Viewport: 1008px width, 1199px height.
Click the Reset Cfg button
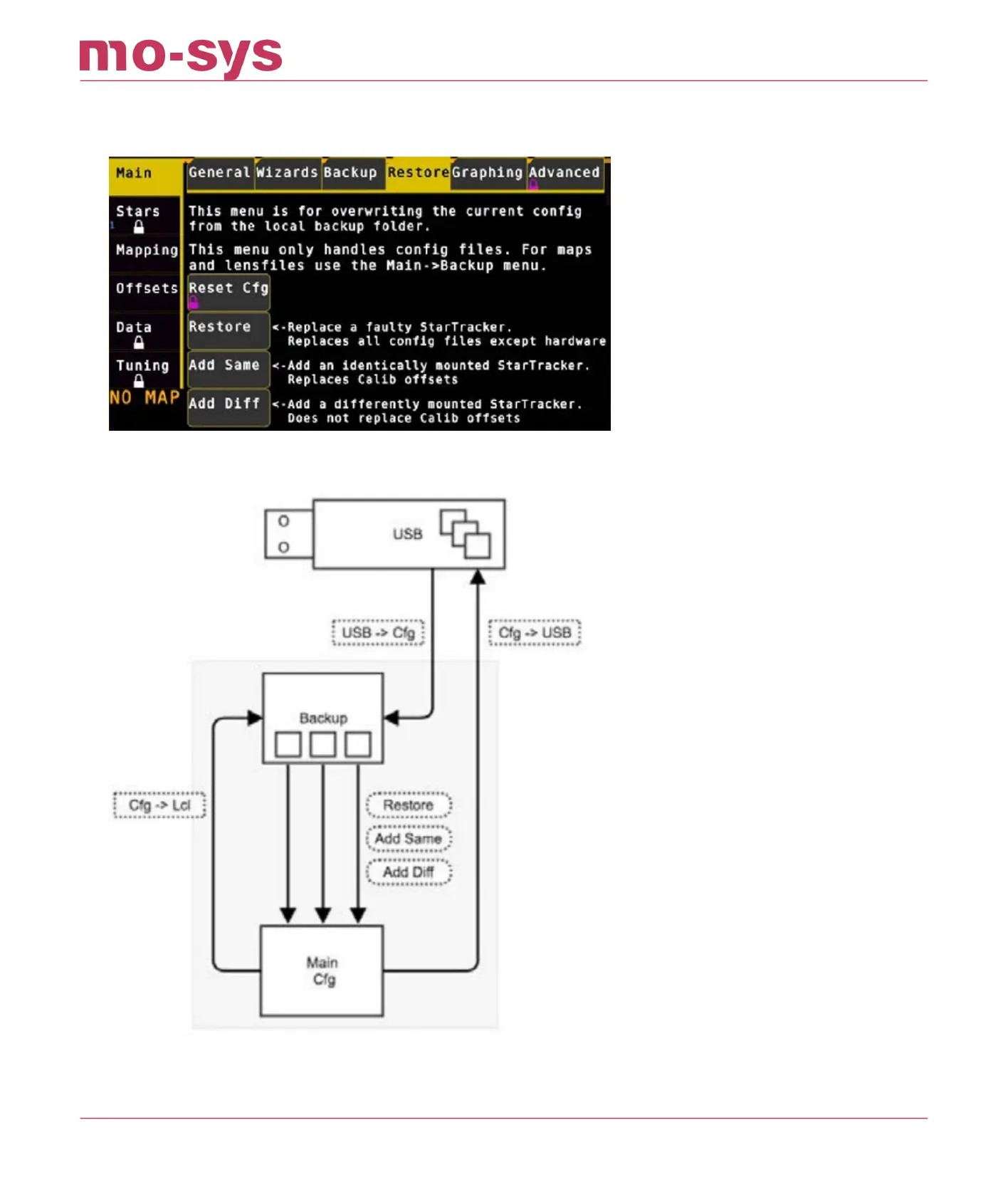click(229, 293)
